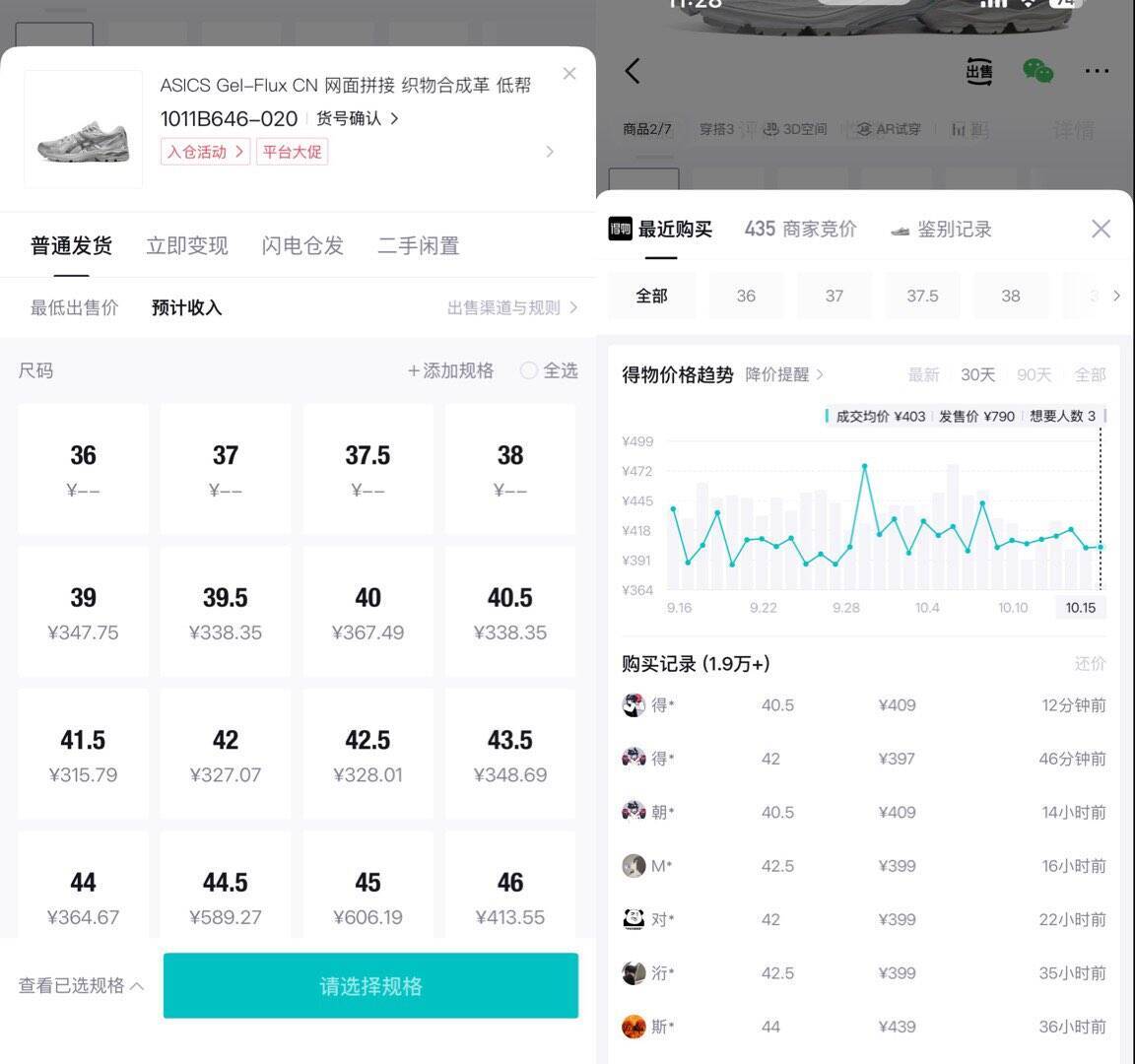Expand 查看已选规格 panel

pos(81,985)
